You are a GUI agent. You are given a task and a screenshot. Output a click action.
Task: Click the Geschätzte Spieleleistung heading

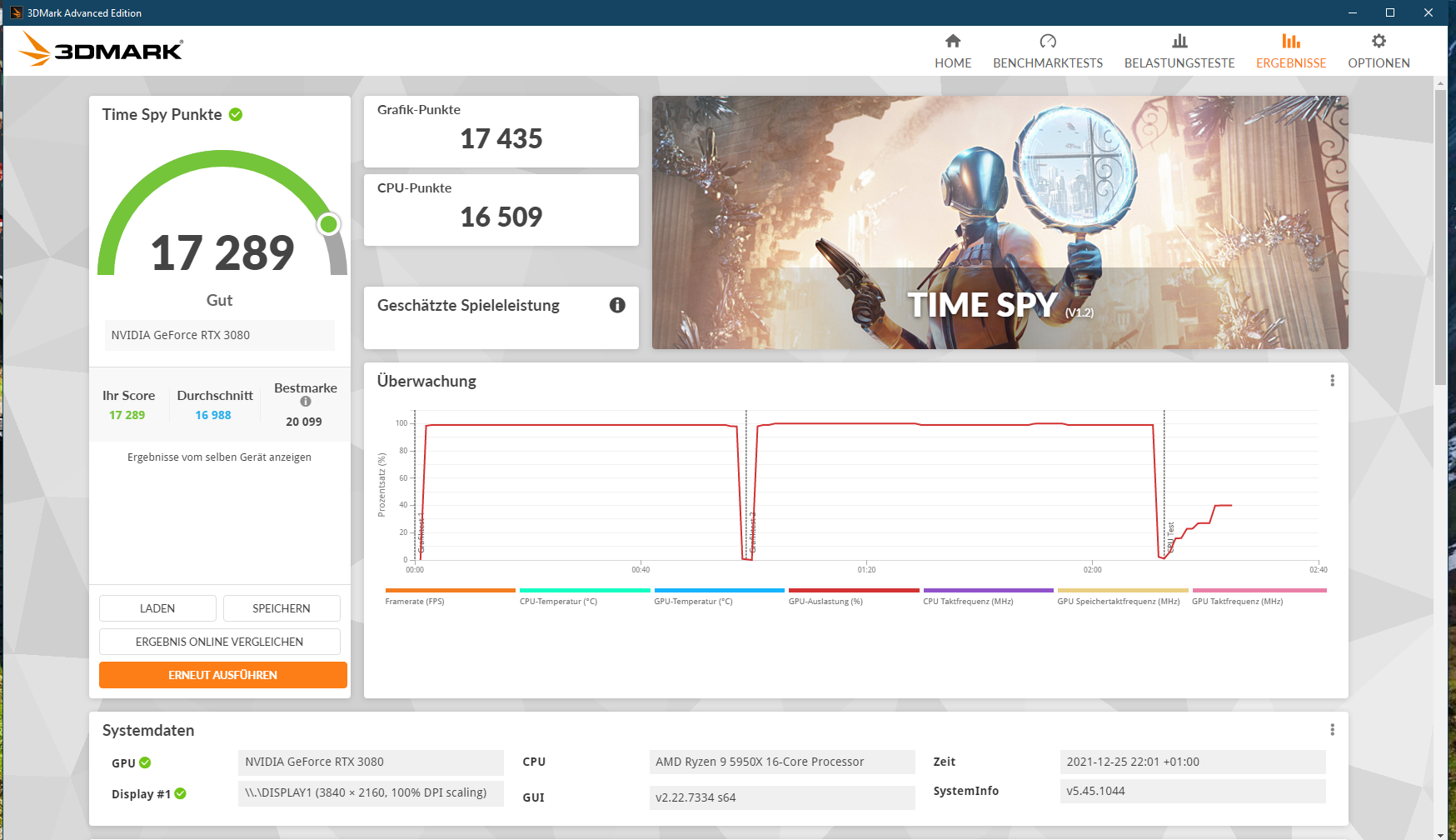pos(468,306)
